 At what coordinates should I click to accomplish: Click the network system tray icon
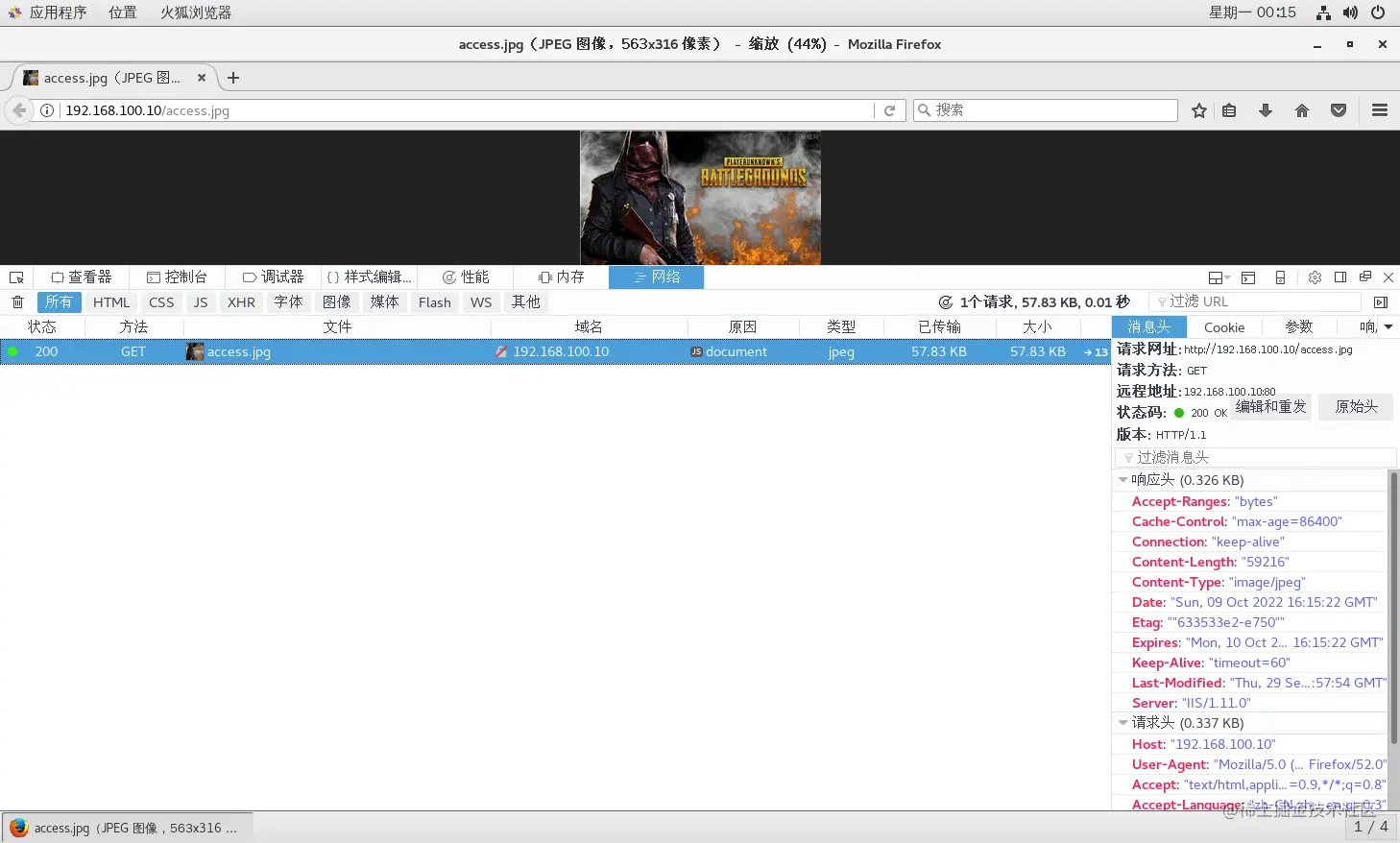pos(1323,12)
